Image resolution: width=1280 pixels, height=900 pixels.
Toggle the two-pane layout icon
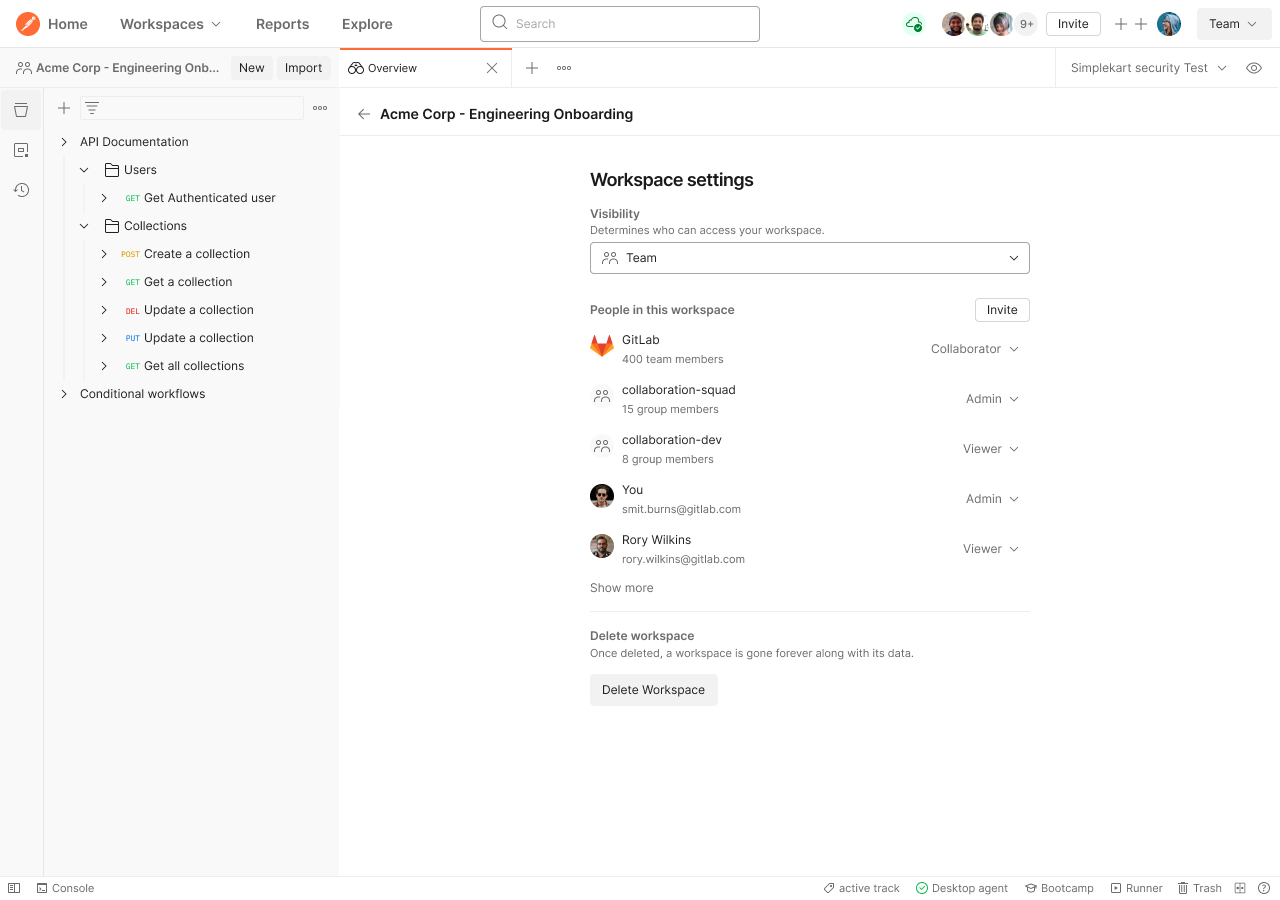(1240, 888)
